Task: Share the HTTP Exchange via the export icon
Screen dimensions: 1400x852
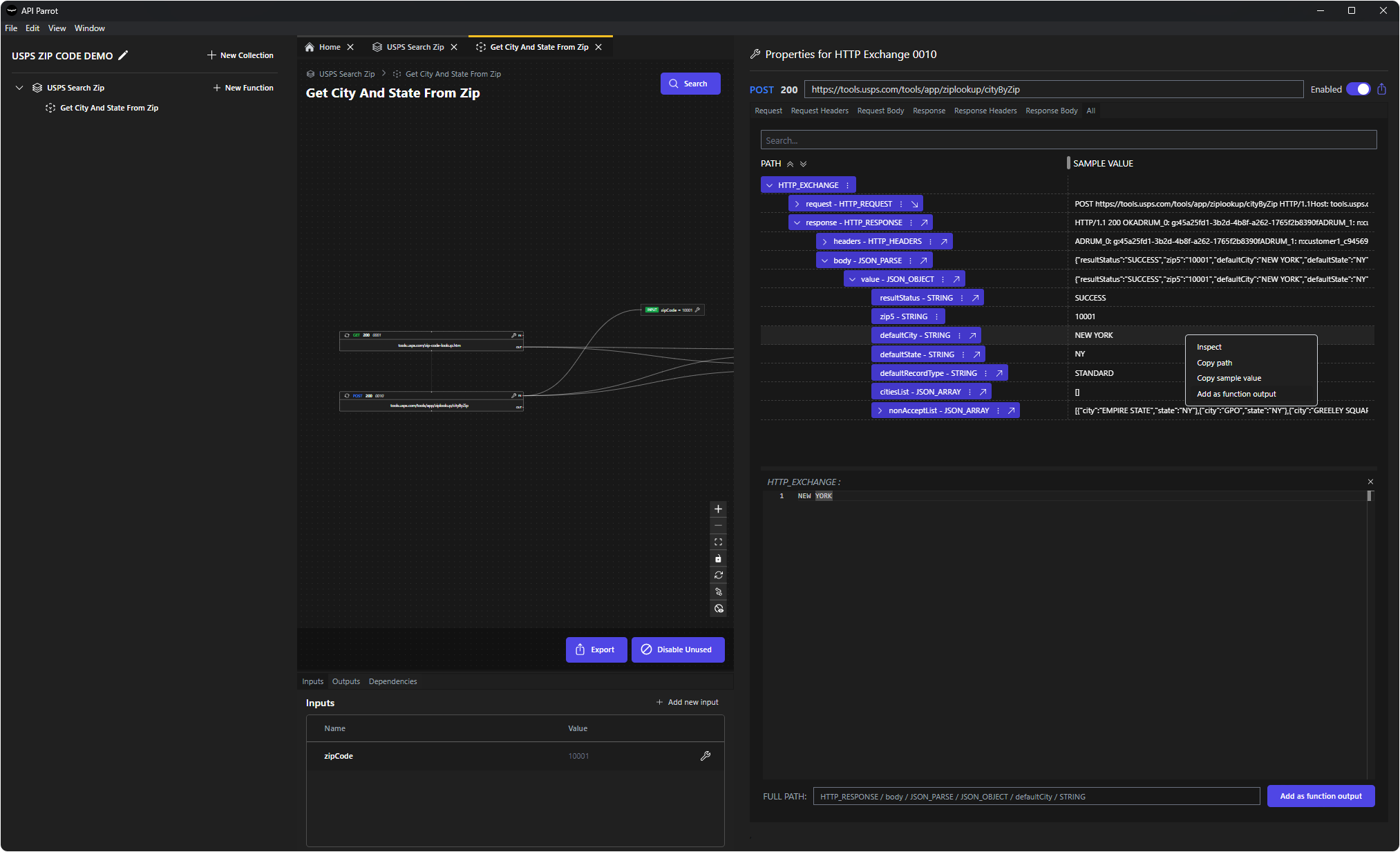Action: (1381, 88)
